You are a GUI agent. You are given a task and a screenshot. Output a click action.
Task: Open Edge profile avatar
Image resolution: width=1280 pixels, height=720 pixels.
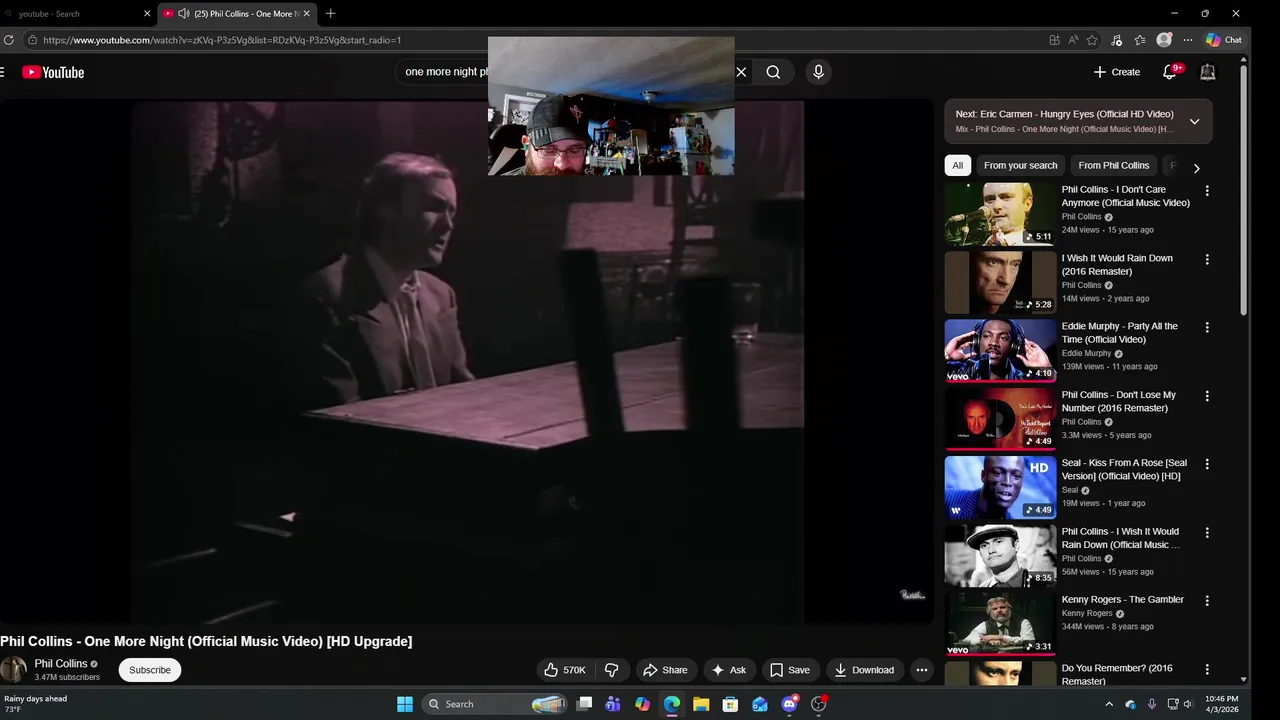pos(1164,40)
